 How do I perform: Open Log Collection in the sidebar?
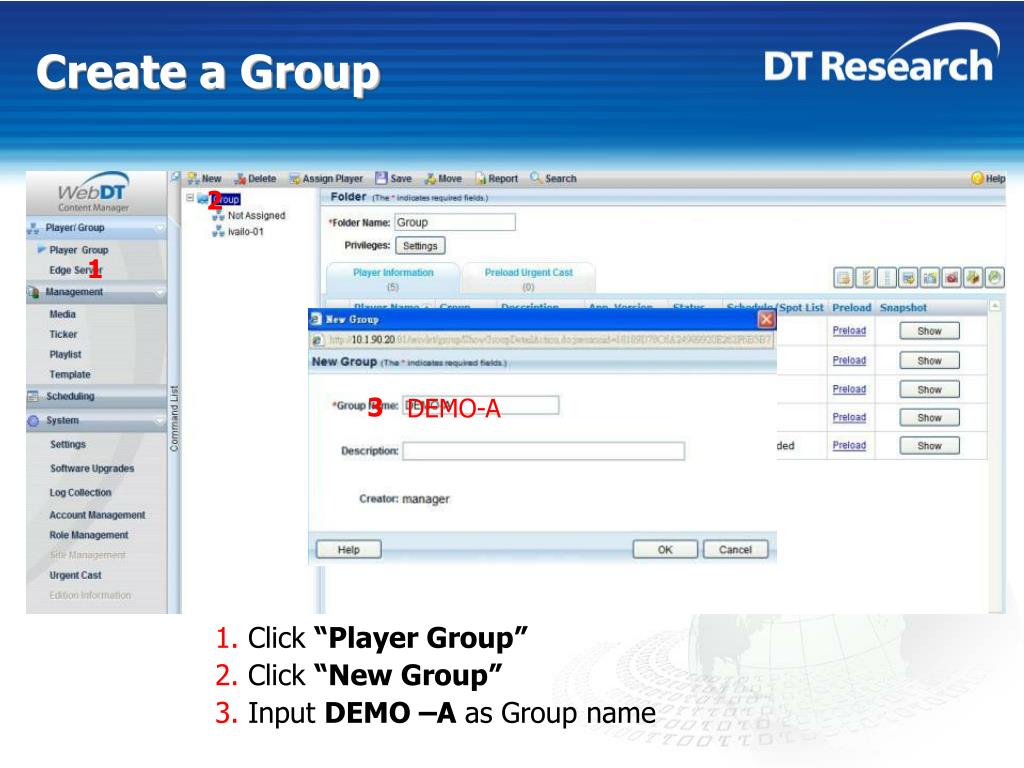(80, 492)
